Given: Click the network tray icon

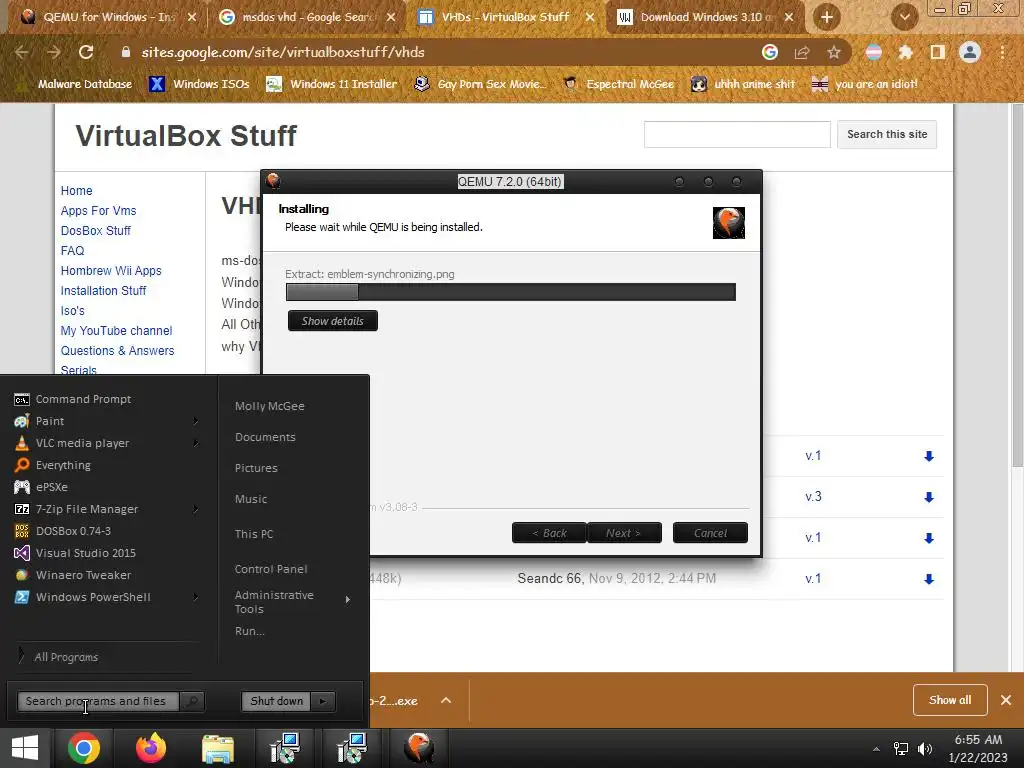Looking at the screenshot, I should tap(901, 748).
